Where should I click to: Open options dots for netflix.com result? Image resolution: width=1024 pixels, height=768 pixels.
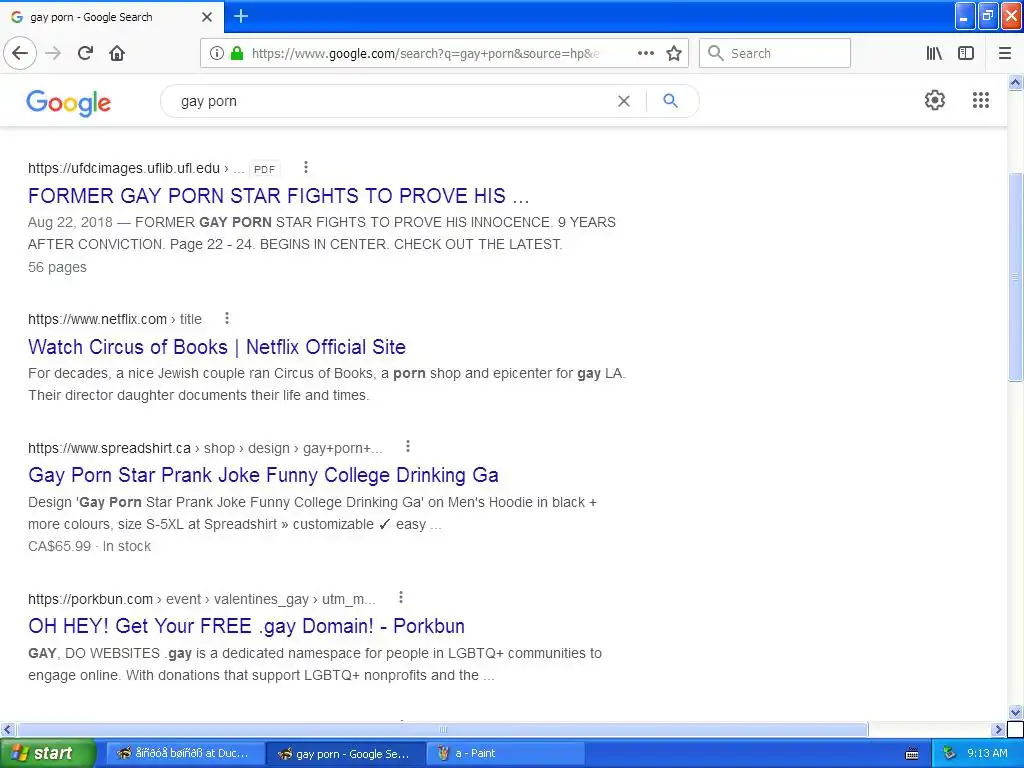coord(227,318)
